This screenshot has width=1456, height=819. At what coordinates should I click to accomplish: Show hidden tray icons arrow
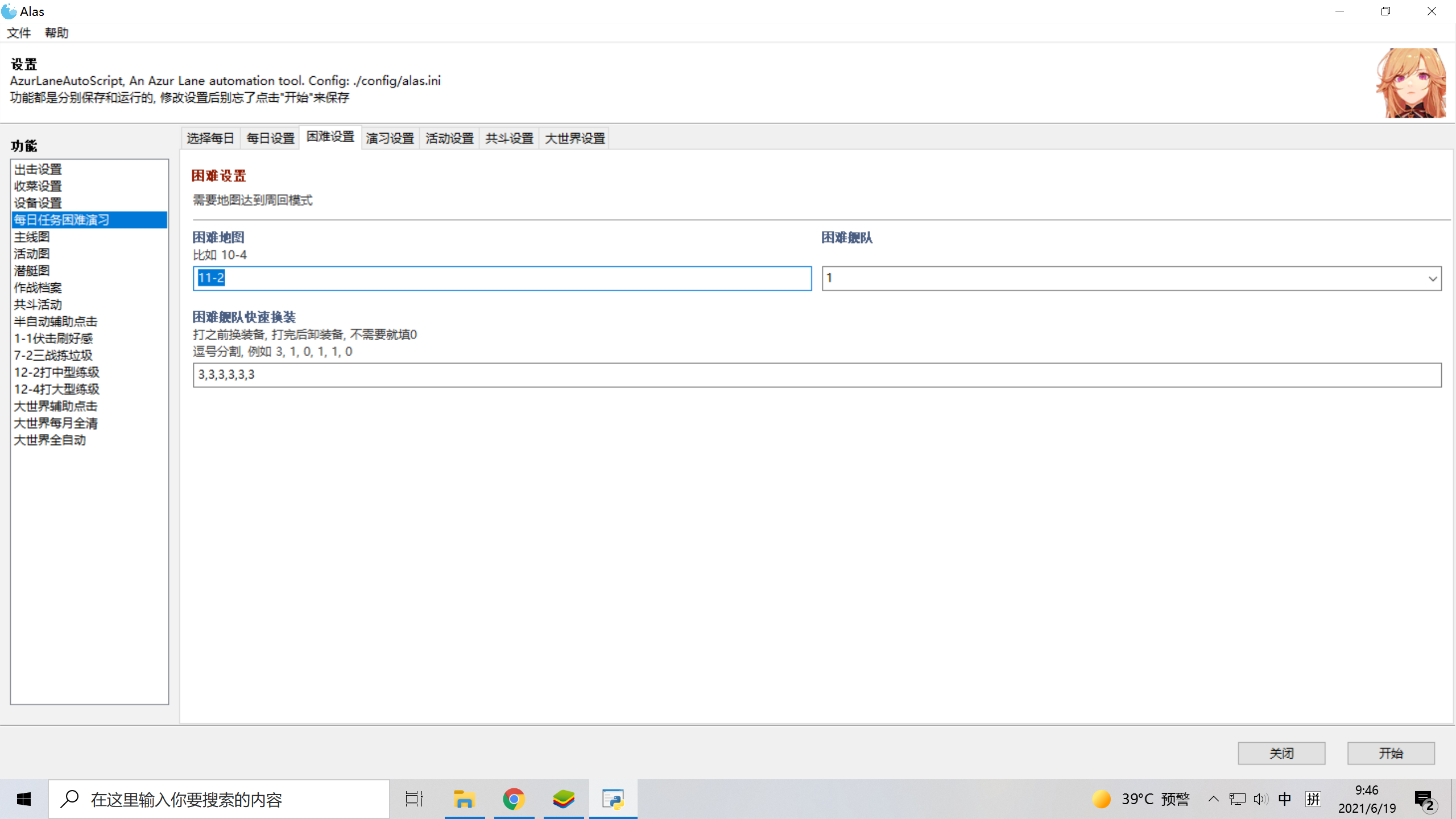point(1213,799)
